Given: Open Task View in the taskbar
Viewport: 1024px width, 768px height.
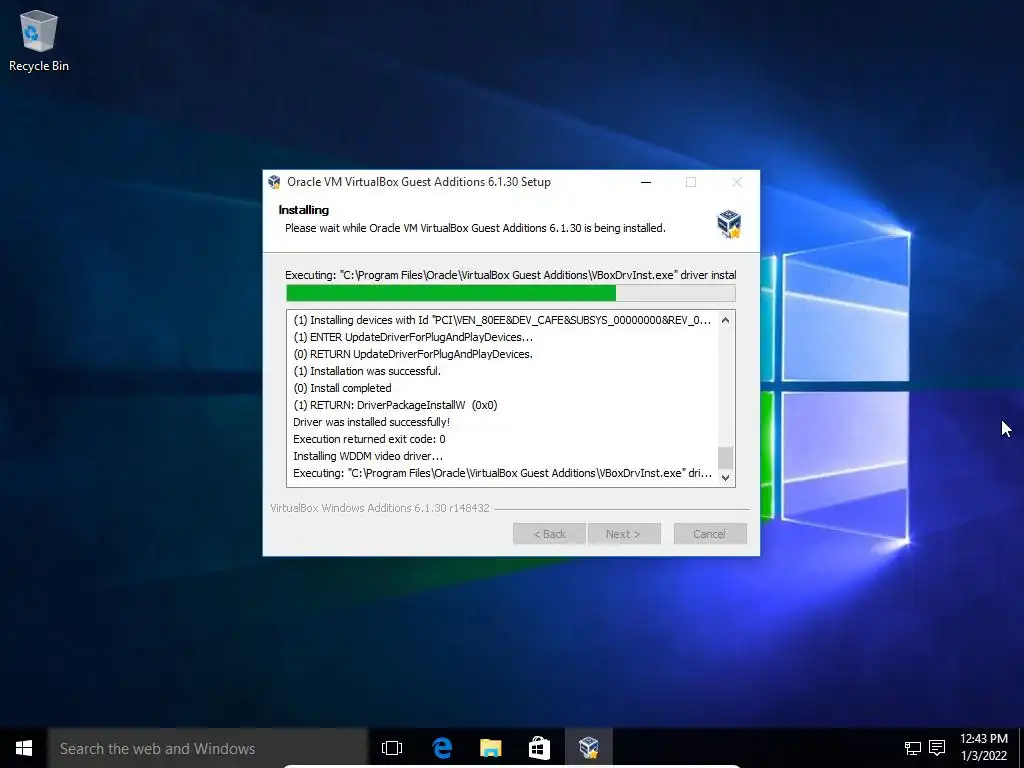Looking at the screenshot, I should point(392,748).
